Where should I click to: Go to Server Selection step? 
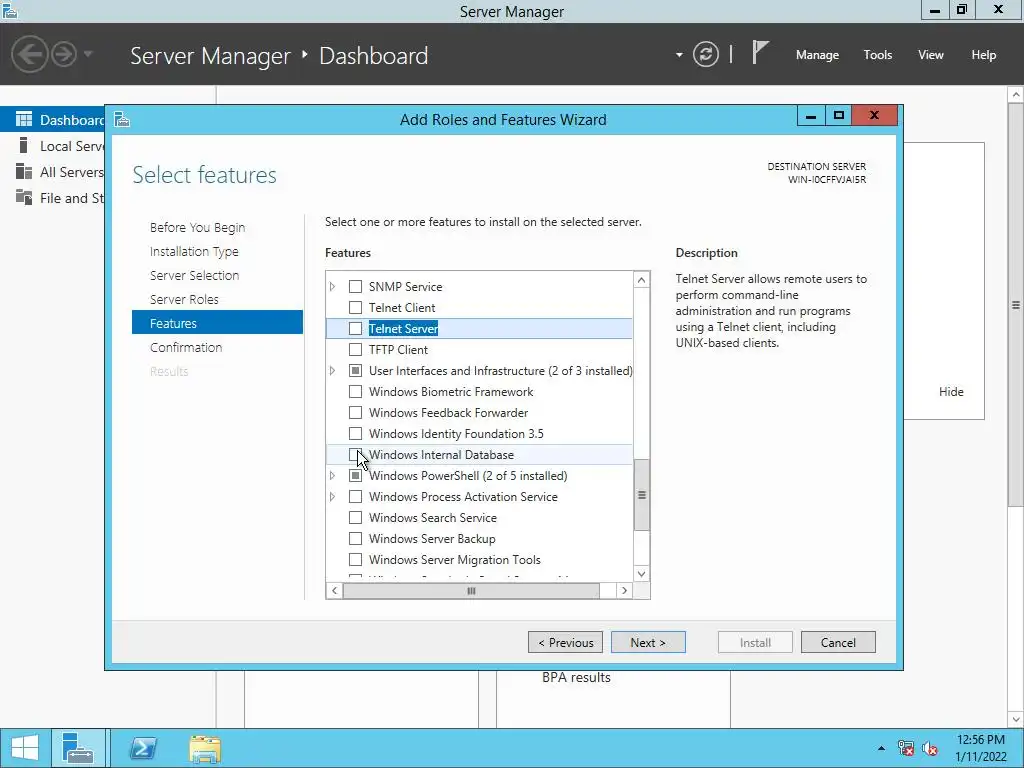[194, 275]
